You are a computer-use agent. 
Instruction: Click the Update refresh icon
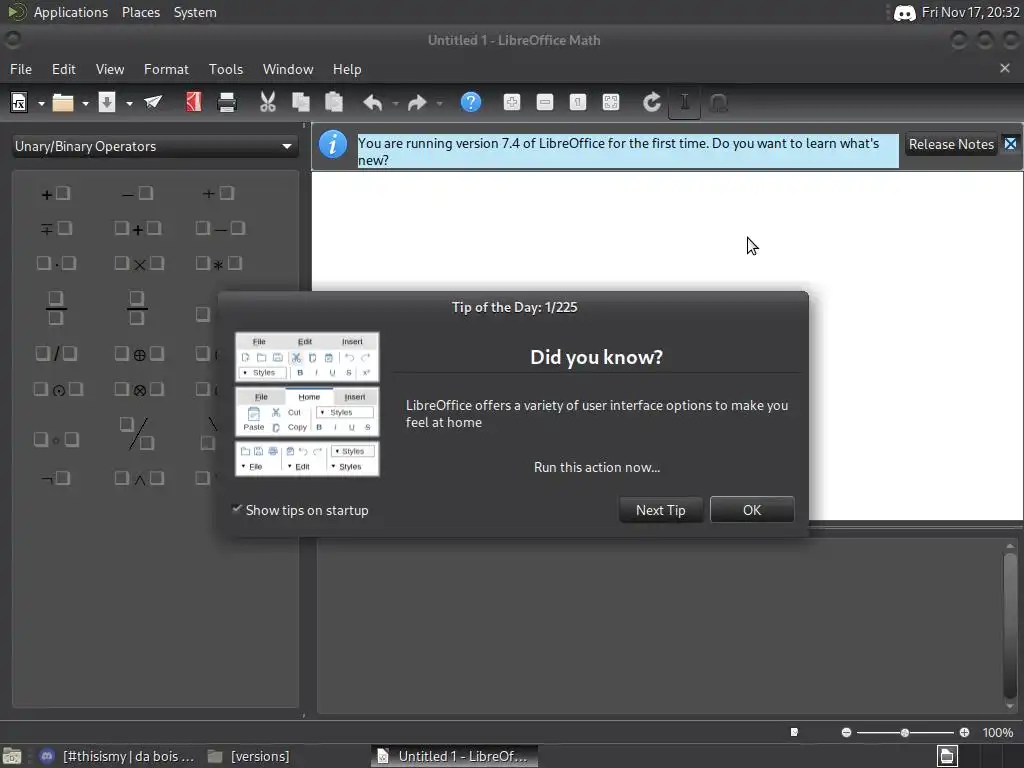pos(651,102)
